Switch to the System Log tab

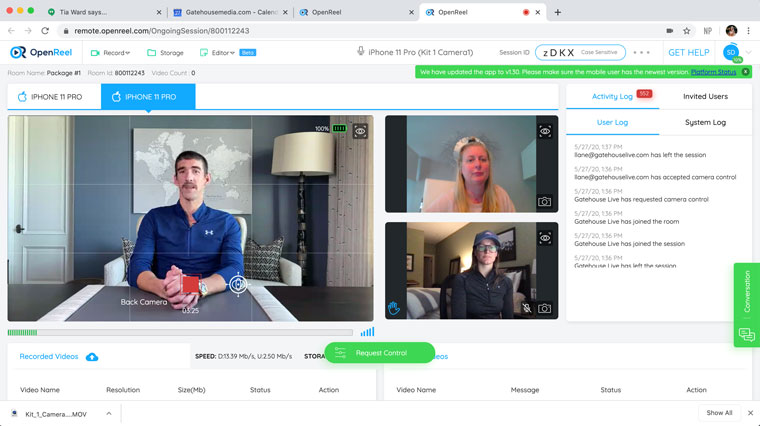pos(705,123)
